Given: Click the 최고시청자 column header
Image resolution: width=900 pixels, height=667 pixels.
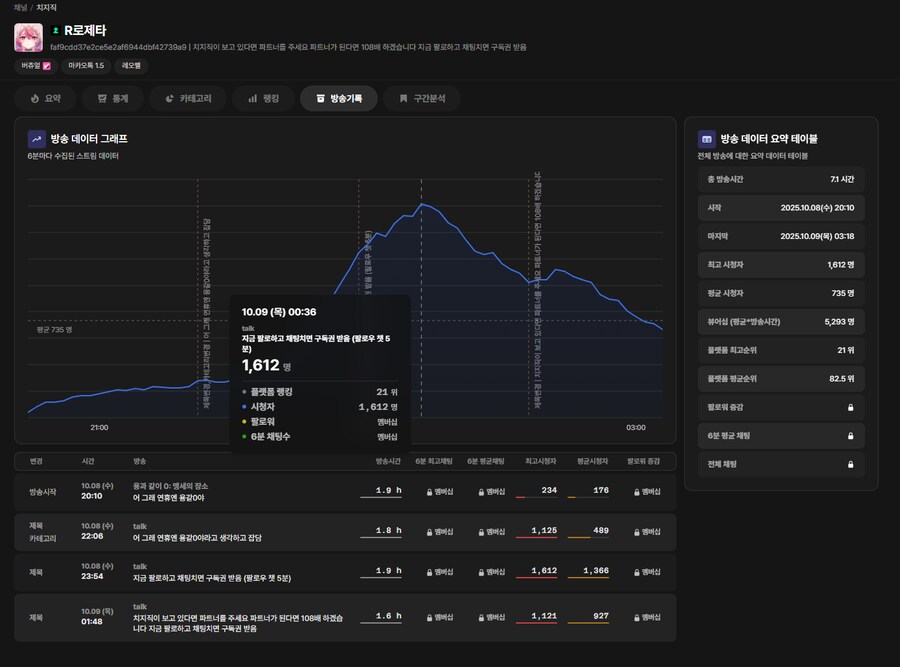Looking at the screenshot, I should pyautogui.click(x=540, y=461).
